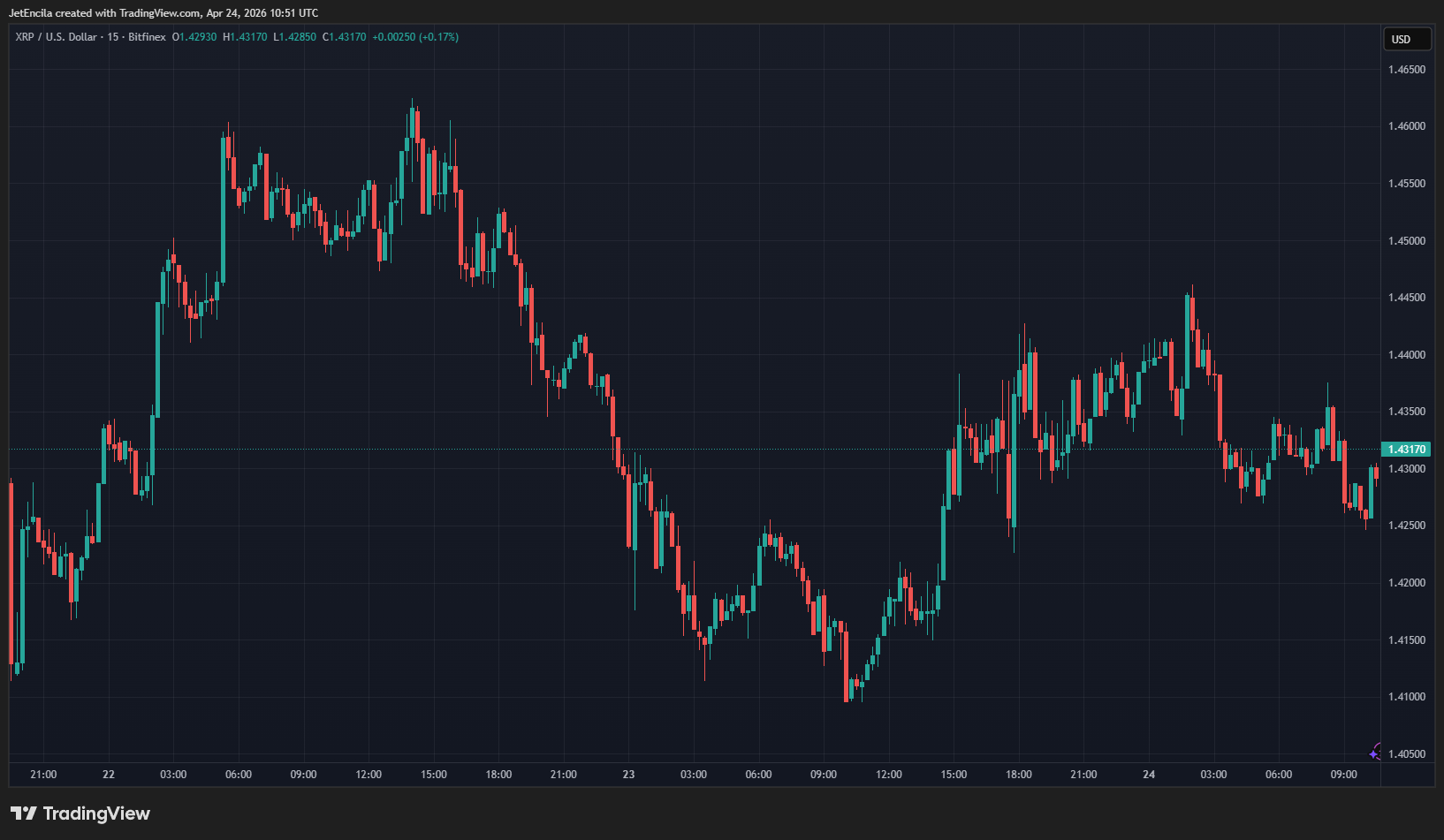Screen dimensions: 1444x840
Task: Click the XRP / U.S. Dollar symbol title
Action: (56, 37)
